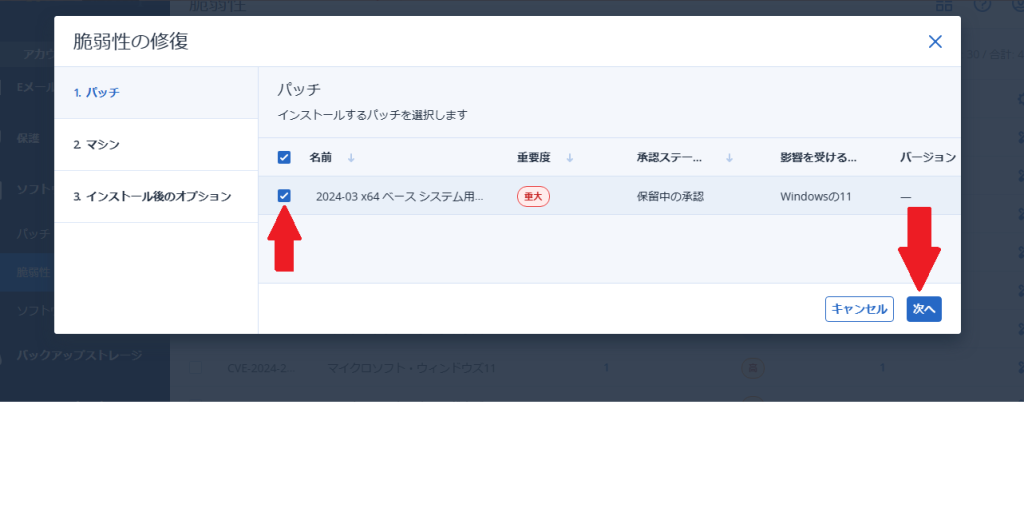Screen dimensions: 1024x508
Task: Click the 重大 severity badge
Action: coord(534,196)
